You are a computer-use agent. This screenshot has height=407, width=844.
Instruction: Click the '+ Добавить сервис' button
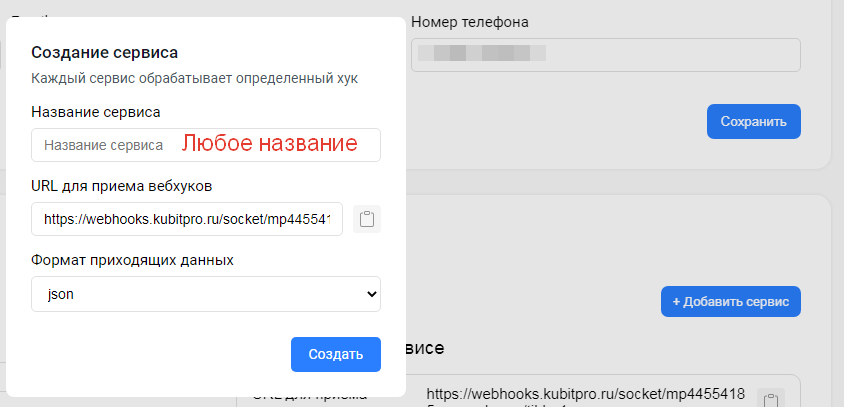click(x=730, y=301)
